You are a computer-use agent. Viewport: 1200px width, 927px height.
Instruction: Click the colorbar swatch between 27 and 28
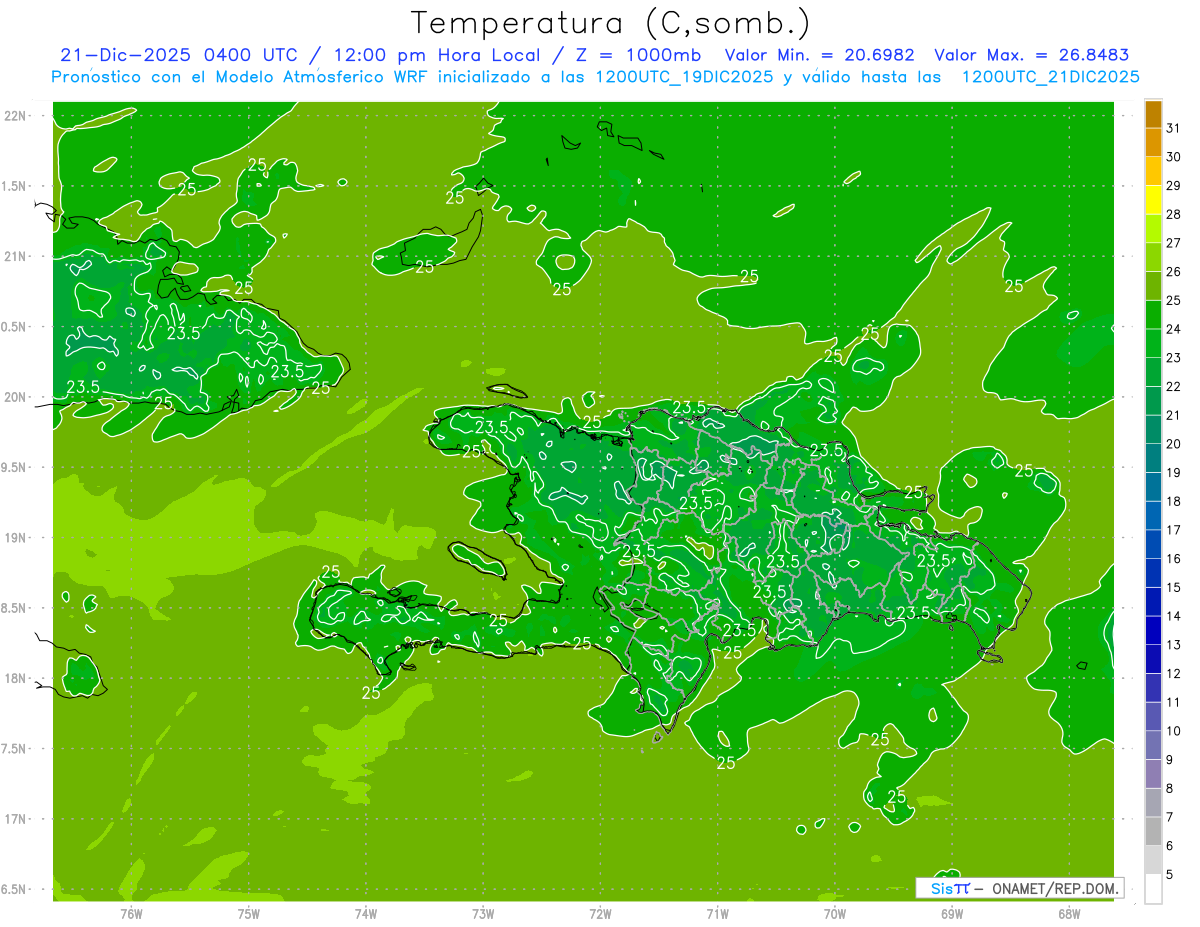(x=1153, y=228)
